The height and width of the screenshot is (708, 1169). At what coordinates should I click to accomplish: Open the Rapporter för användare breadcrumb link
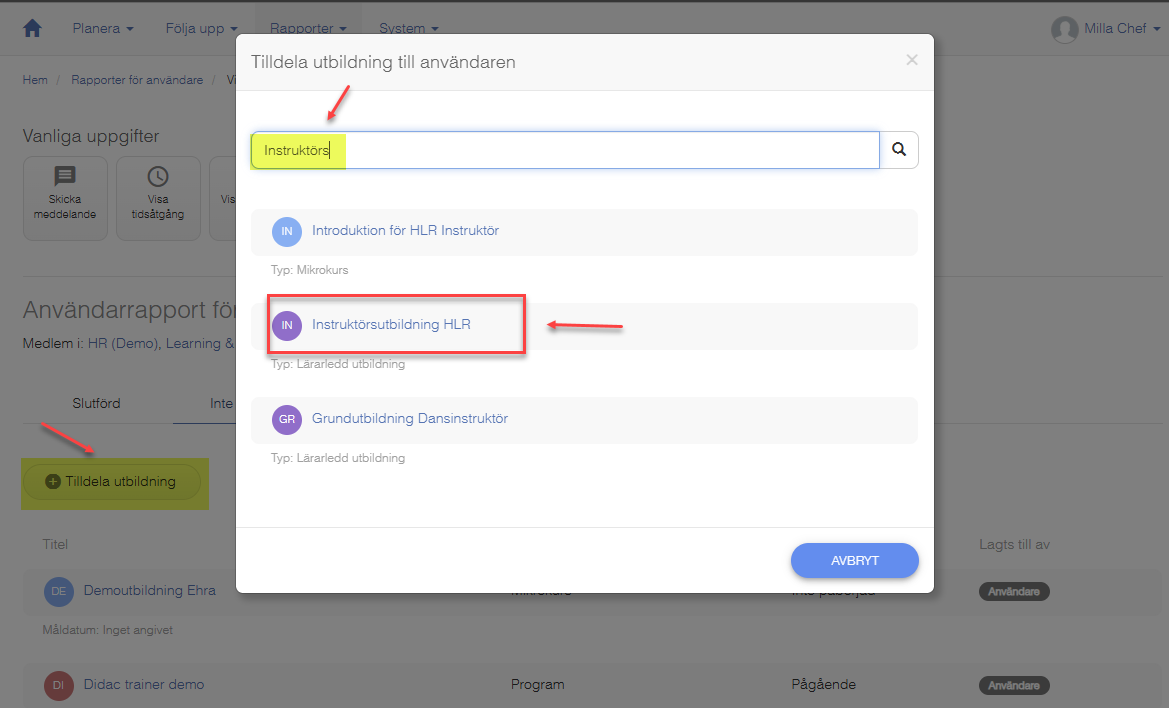(x=137, y=80)
